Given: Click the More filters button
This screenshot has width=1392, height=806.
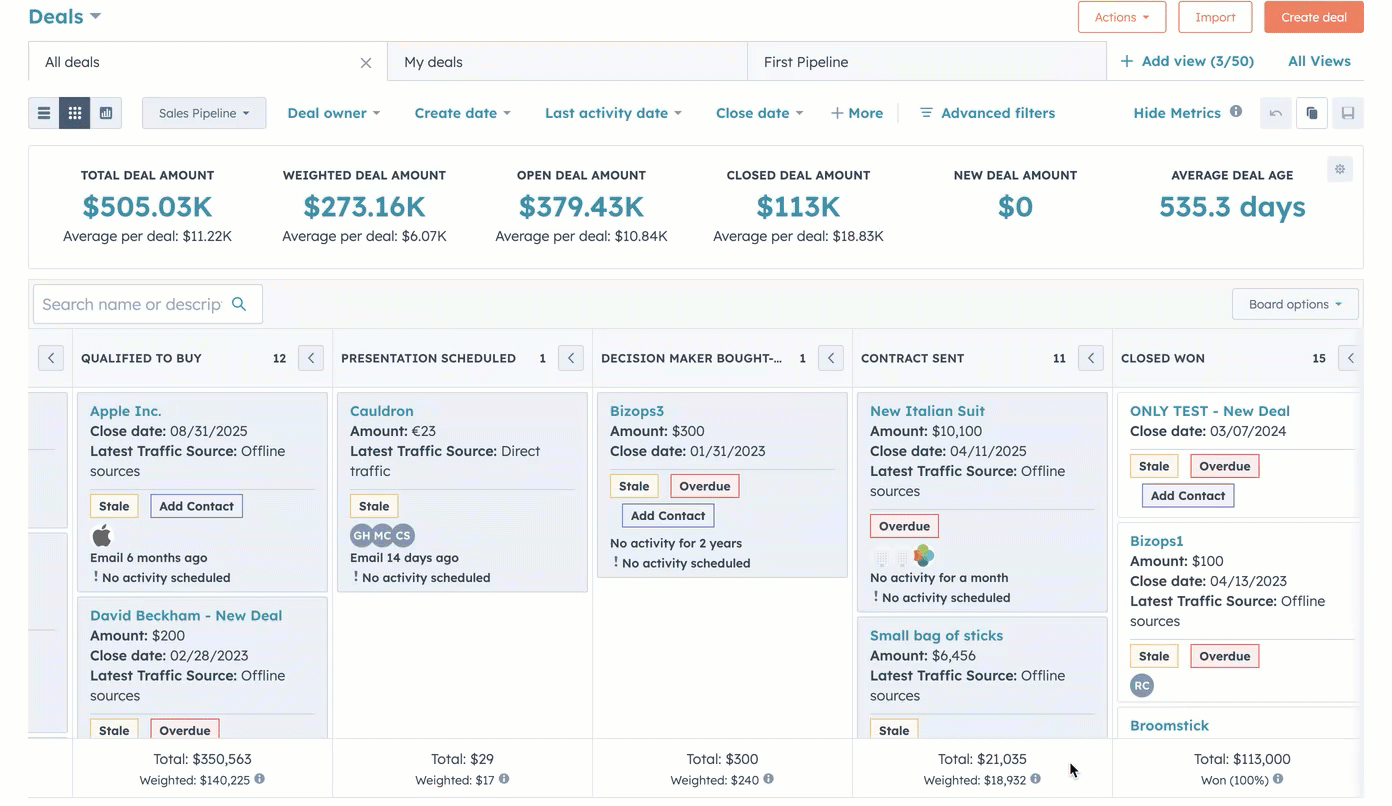Looking at the screenshot, I should point(857,113).
